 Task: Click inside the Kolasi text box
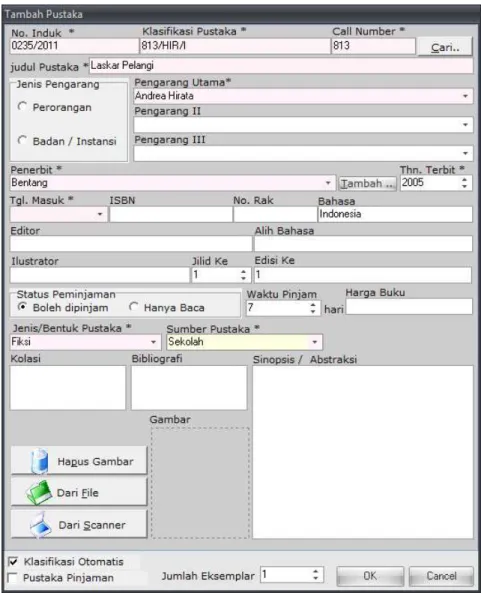pos(68,388)
